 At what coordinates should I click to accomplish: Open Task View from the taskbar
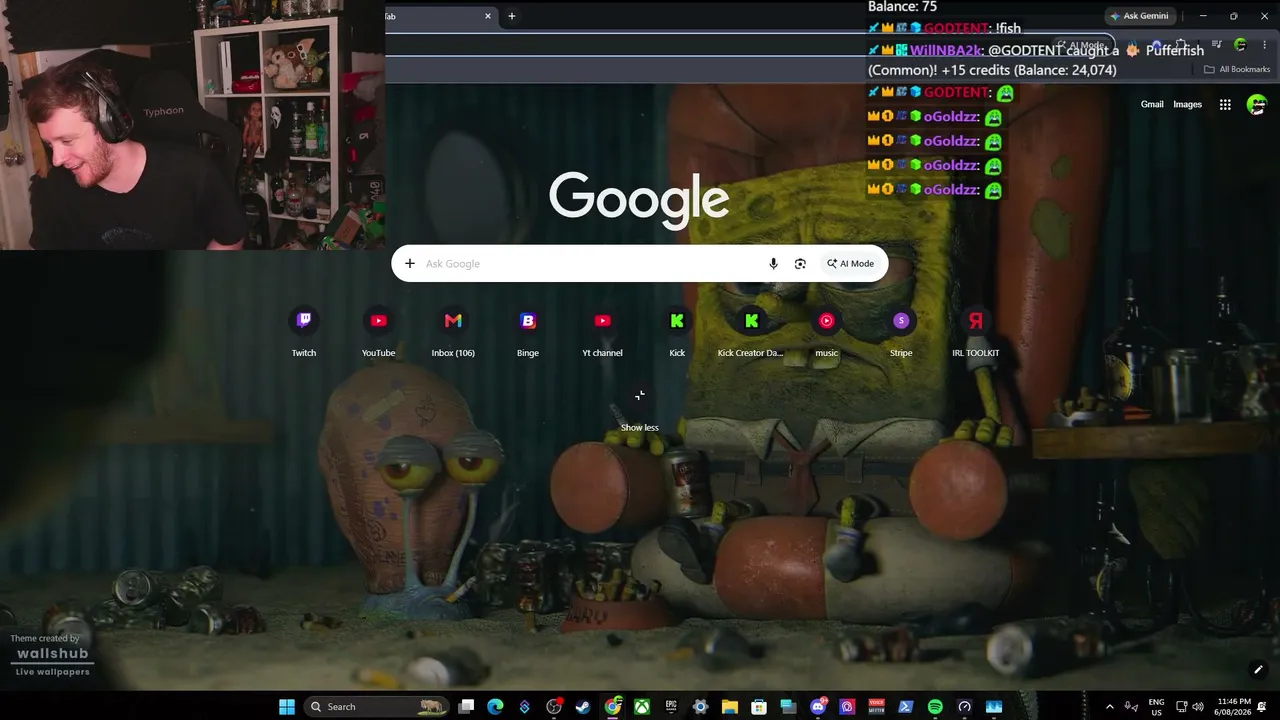point(466,707)
